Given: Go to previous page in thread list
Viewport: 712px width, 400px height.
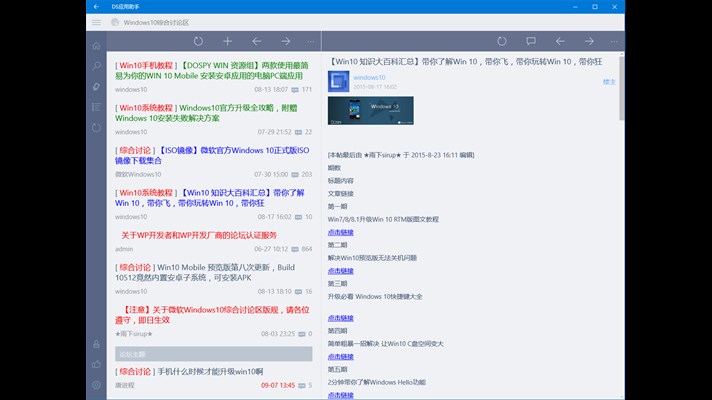Looking at the screenshot, I should [256, 41].
